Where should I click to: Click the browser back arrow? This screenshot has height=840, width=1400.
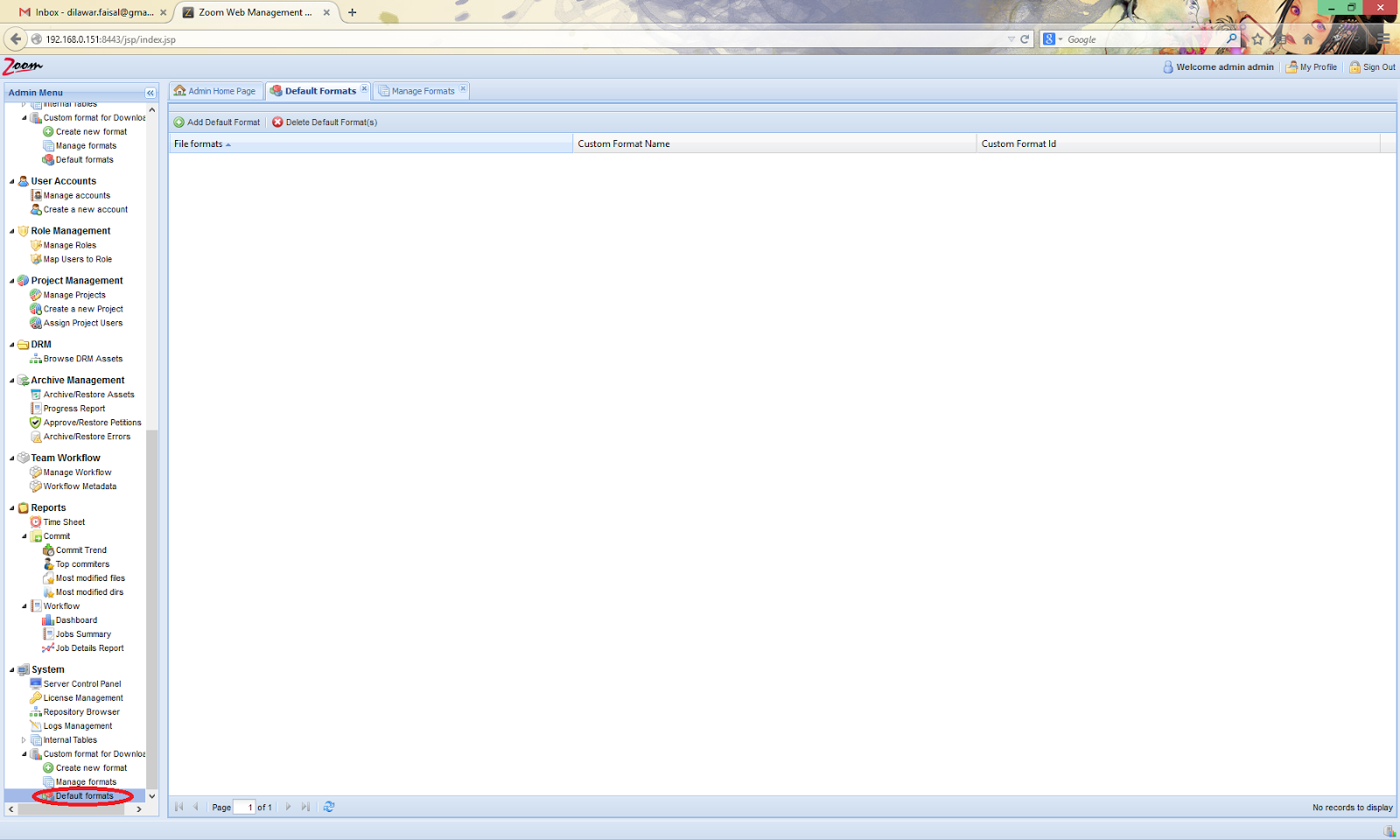click(x=16, y=38)
